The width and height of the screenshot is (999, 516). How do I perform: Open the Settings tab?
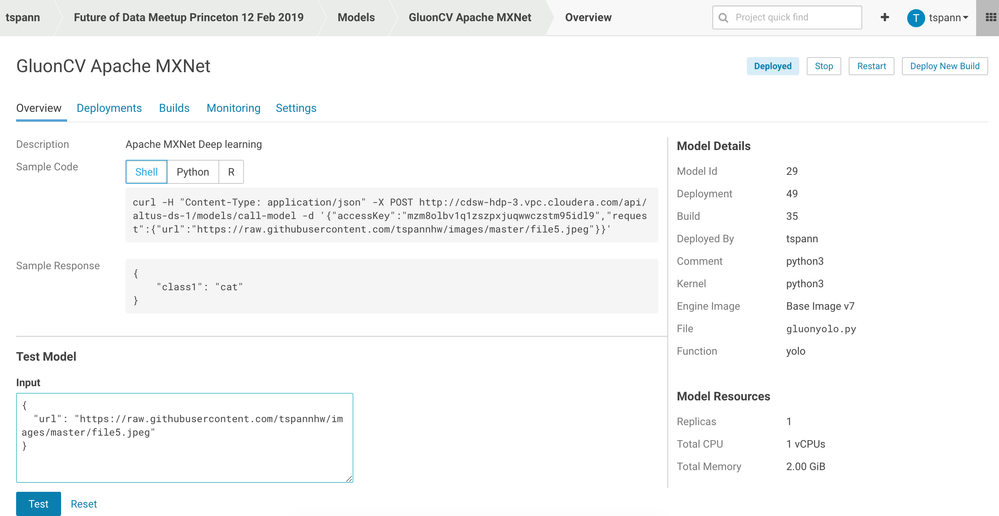tap(296, 108)
